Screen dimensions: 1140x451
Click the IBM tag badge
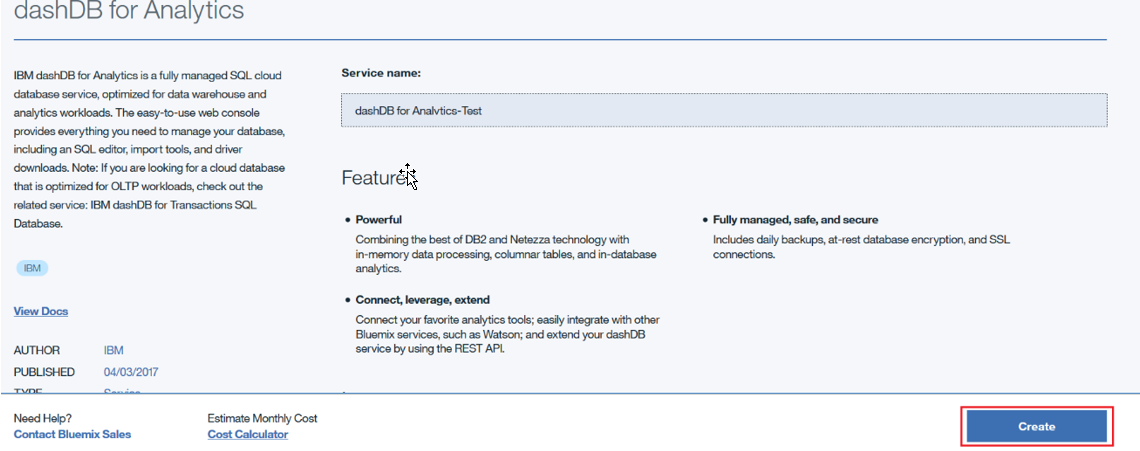click(x=32, y=268)
